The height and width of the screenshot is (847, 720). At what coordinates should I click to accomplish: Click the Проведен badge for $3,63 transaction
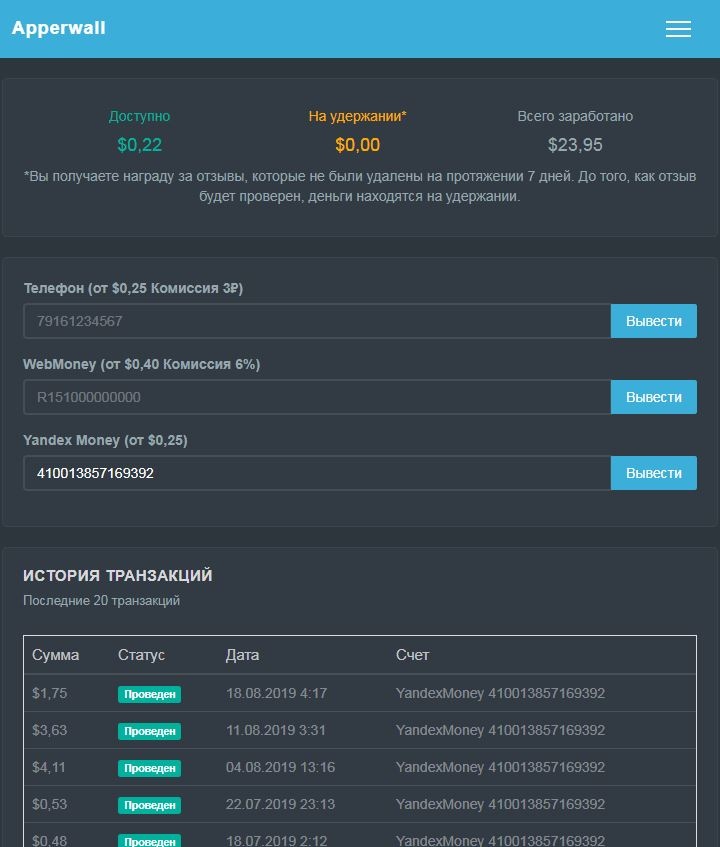point(150,731)
